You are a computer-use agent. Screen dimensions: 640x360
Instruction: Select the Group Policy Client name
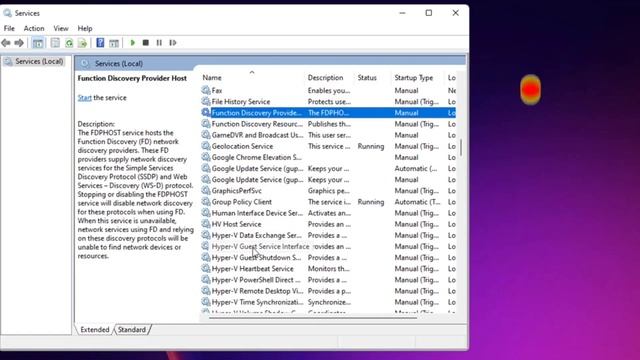(242, 202)
